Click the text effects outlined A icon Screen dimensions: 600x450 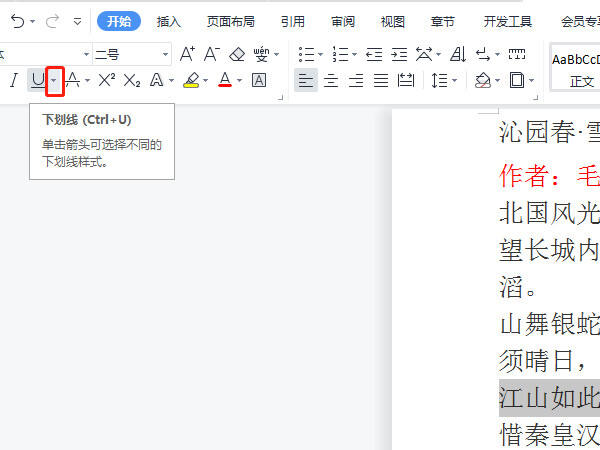pyautogui.click(x=157, y=80)
